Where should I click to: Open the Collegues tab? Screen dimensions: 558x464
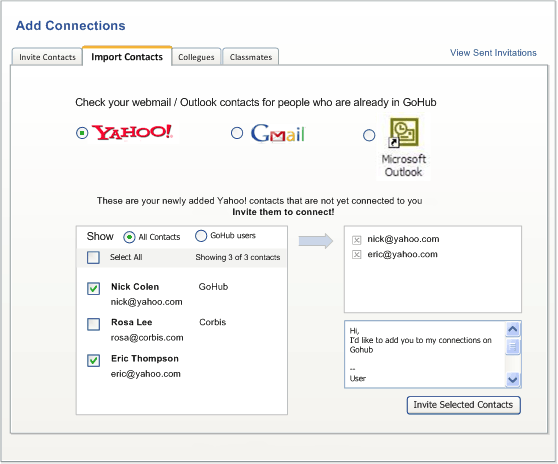pyautogui.click(x=196, y=57)
